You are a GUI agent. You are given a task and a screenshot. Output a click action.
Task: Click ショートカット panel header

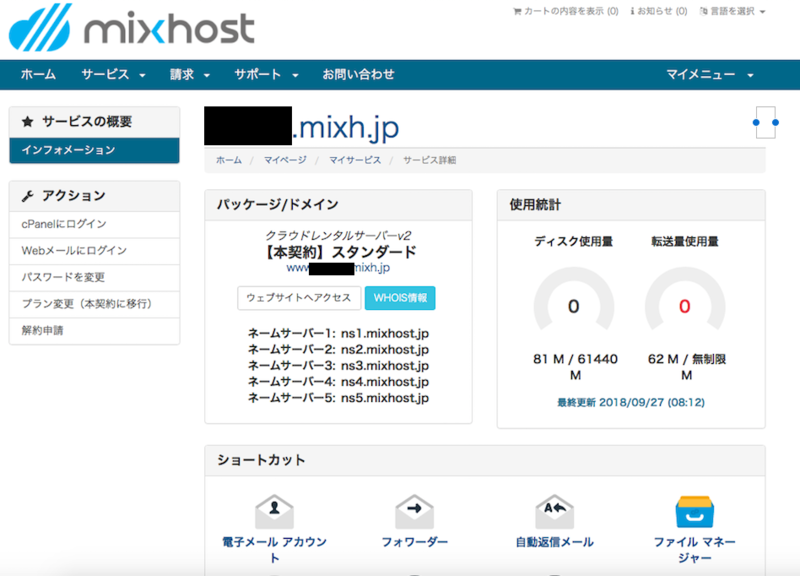485,461
